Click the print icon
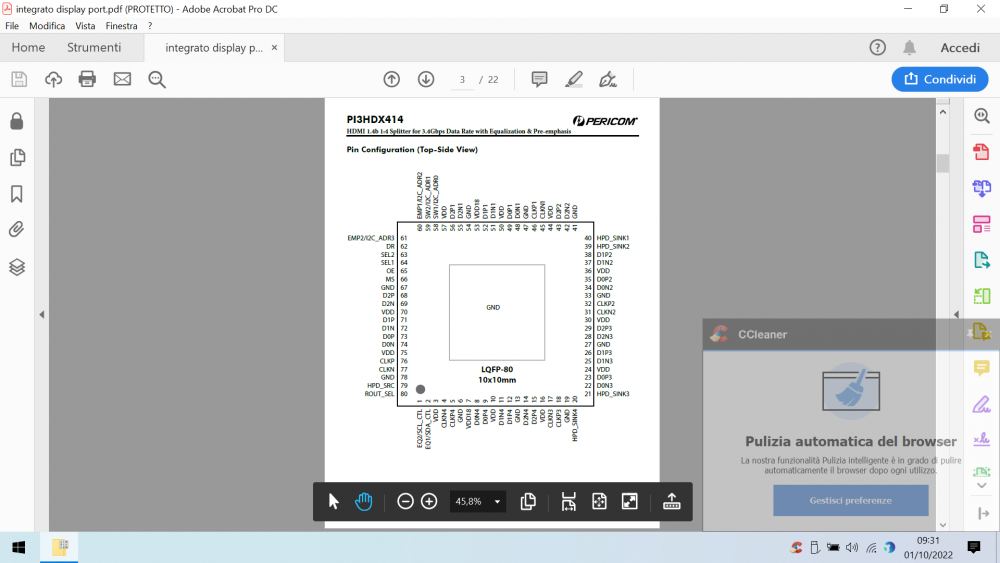The width and height of the screenshot is (1000, 563). click(x=87, y=79)
